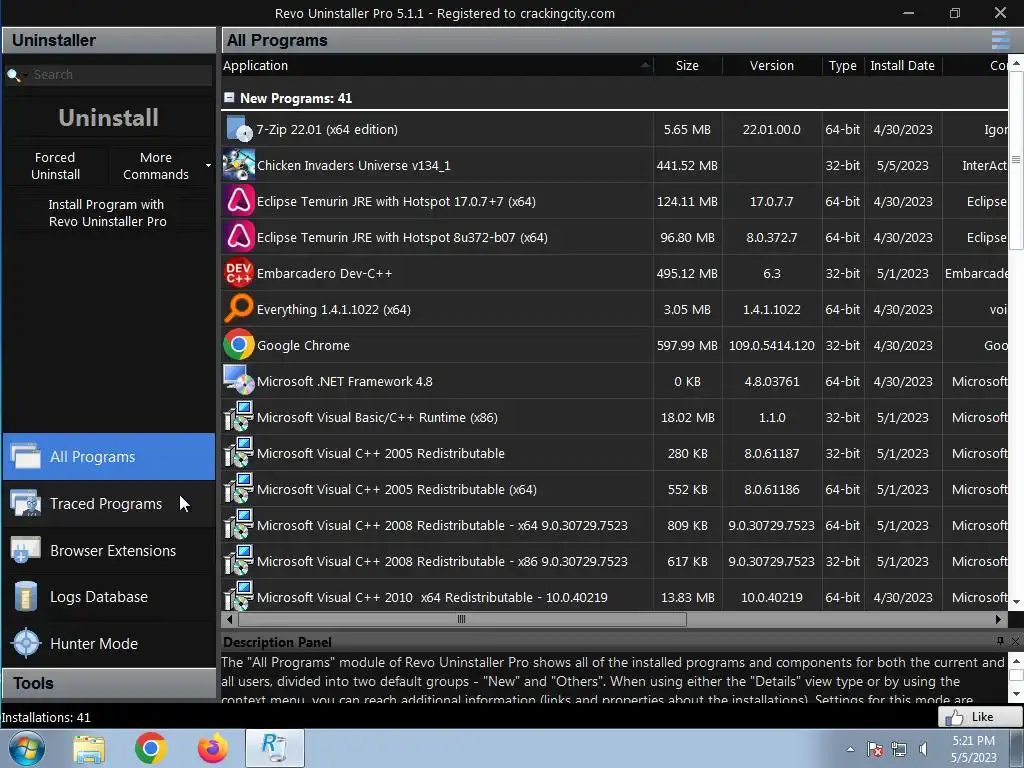Click the 7-Zip 22.01 program icon

point(239,129)
